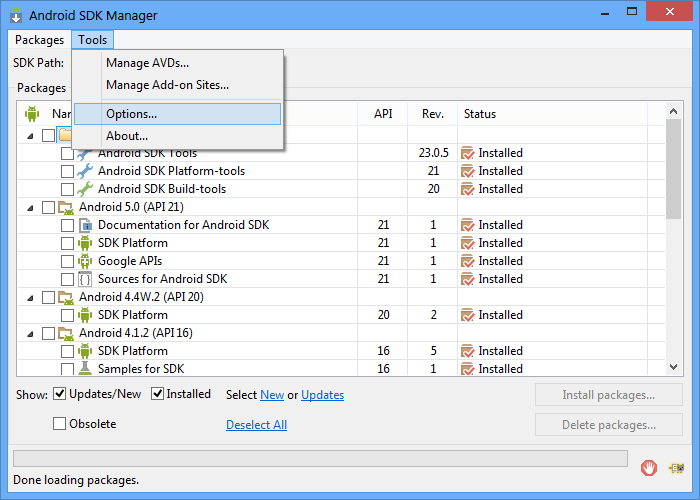Viewport: 700px width, 500px height.
Task: Click the Documentation for Android SDK info icon
Action: tap(85, 225)
